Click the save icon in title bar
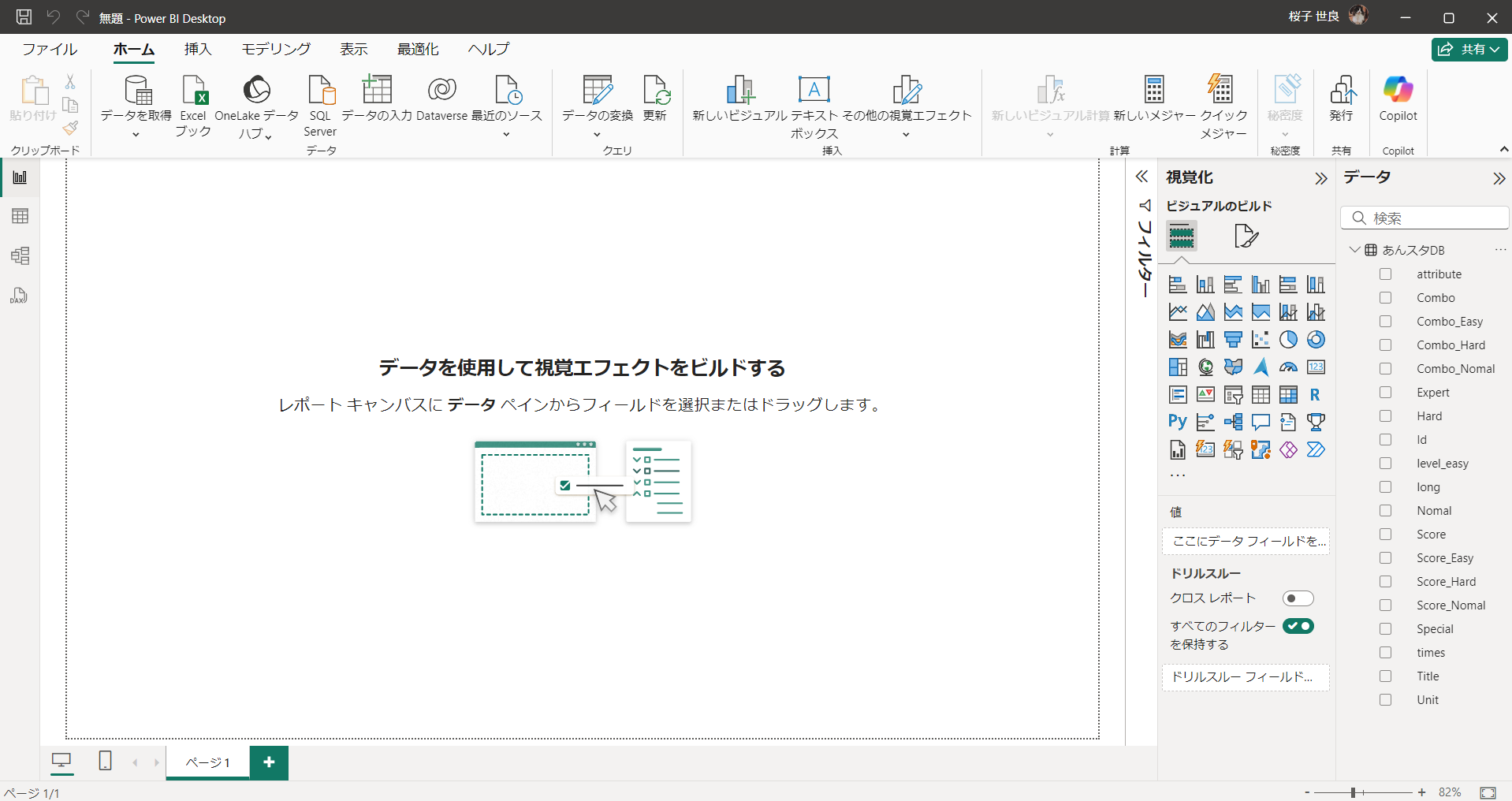Viewport: 1512px width, 801px height. click(24, 17)
